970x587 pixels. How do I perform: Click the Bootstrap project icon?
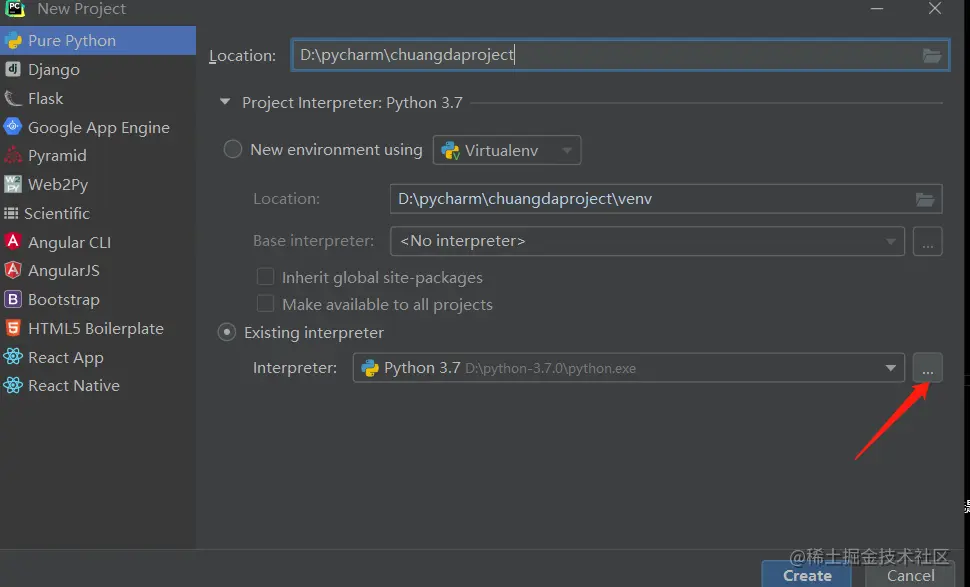(x=13, y=299)
